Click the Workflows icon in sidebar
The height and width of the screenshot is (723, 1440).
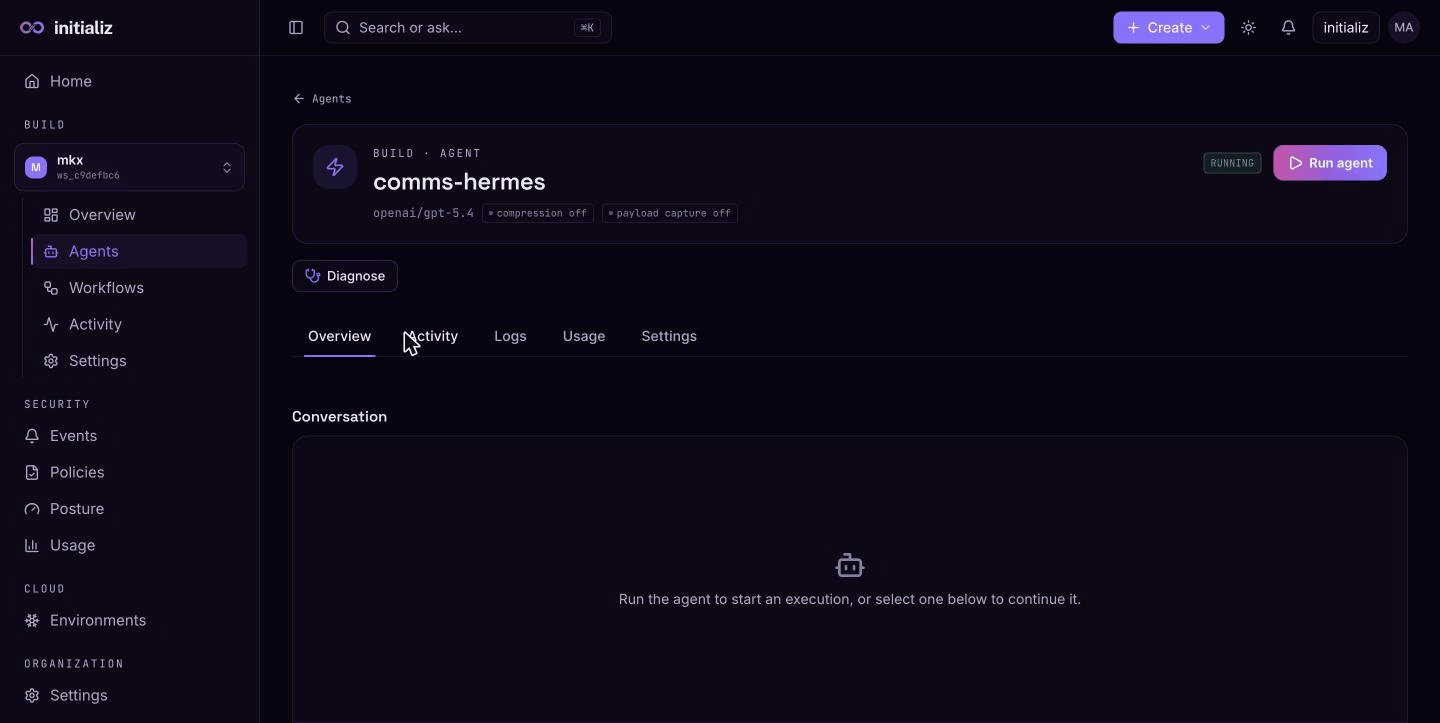pos(51,288)
